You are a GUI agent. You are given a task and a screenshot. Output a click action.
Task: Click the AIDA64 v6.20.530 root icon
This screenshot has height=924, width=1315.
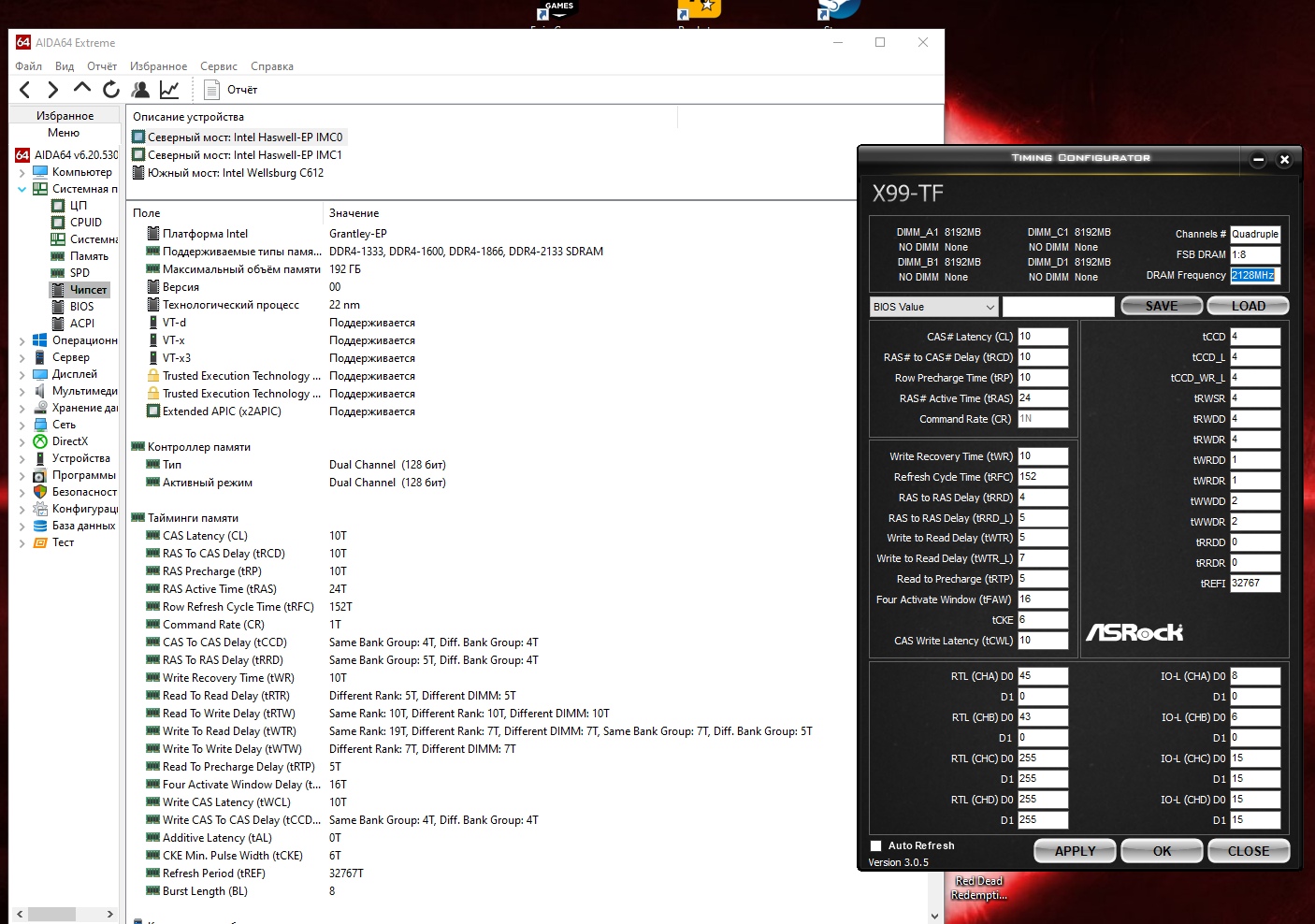(x=22, y=155)
